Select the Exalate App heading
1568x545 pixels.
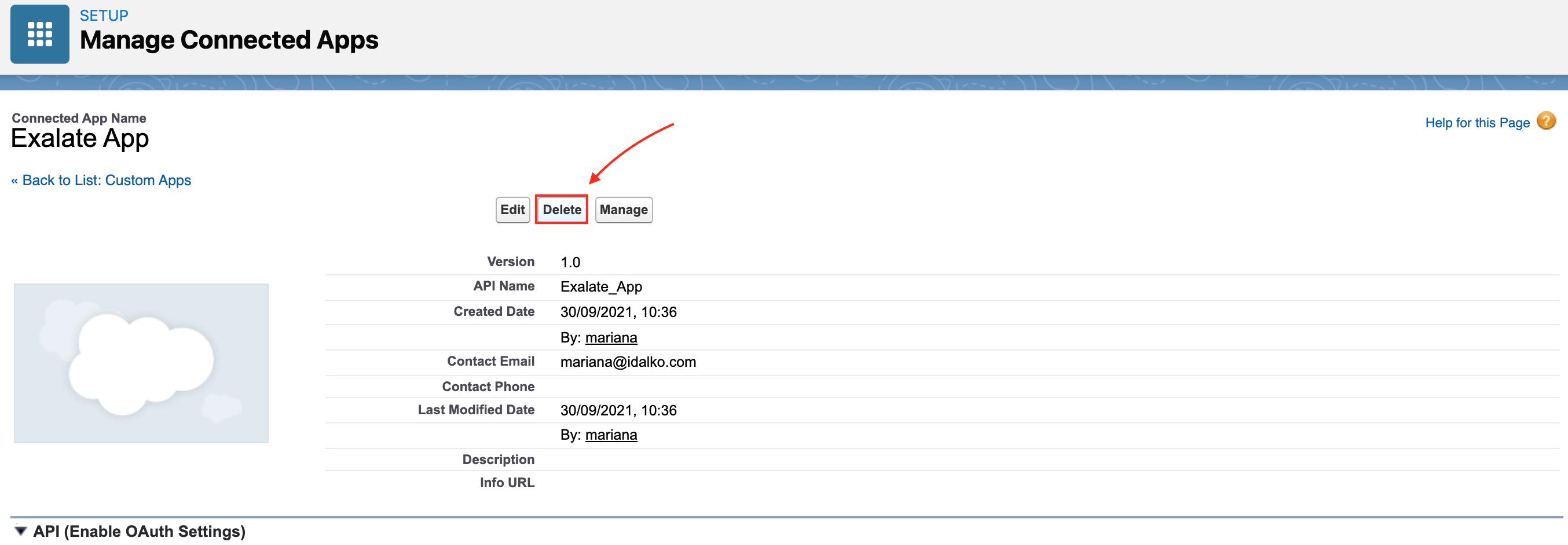[80, 139]
